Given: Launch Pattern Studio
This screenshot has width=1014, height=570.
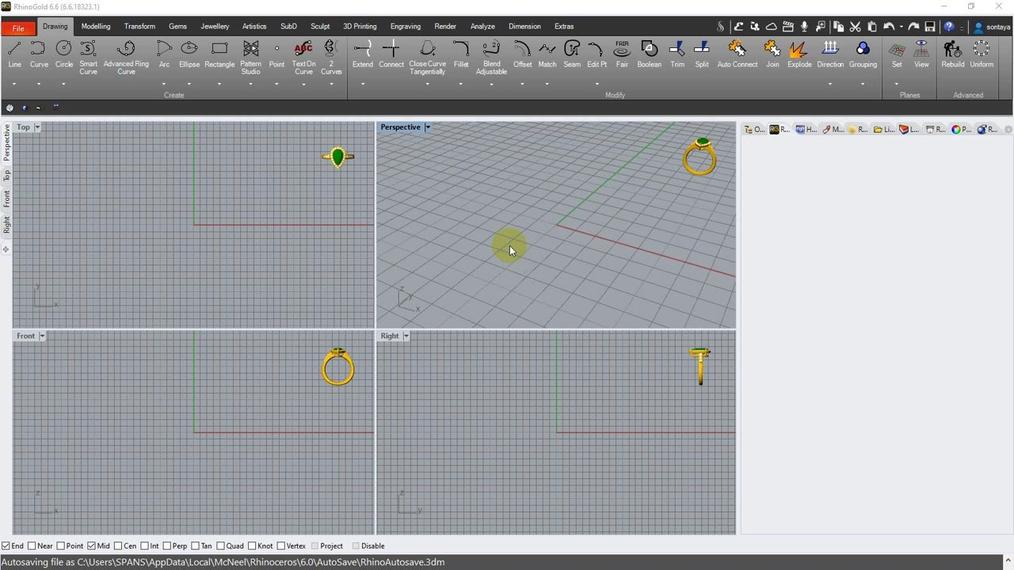Looking at the screenshot, I should click(x=250, y=58).
